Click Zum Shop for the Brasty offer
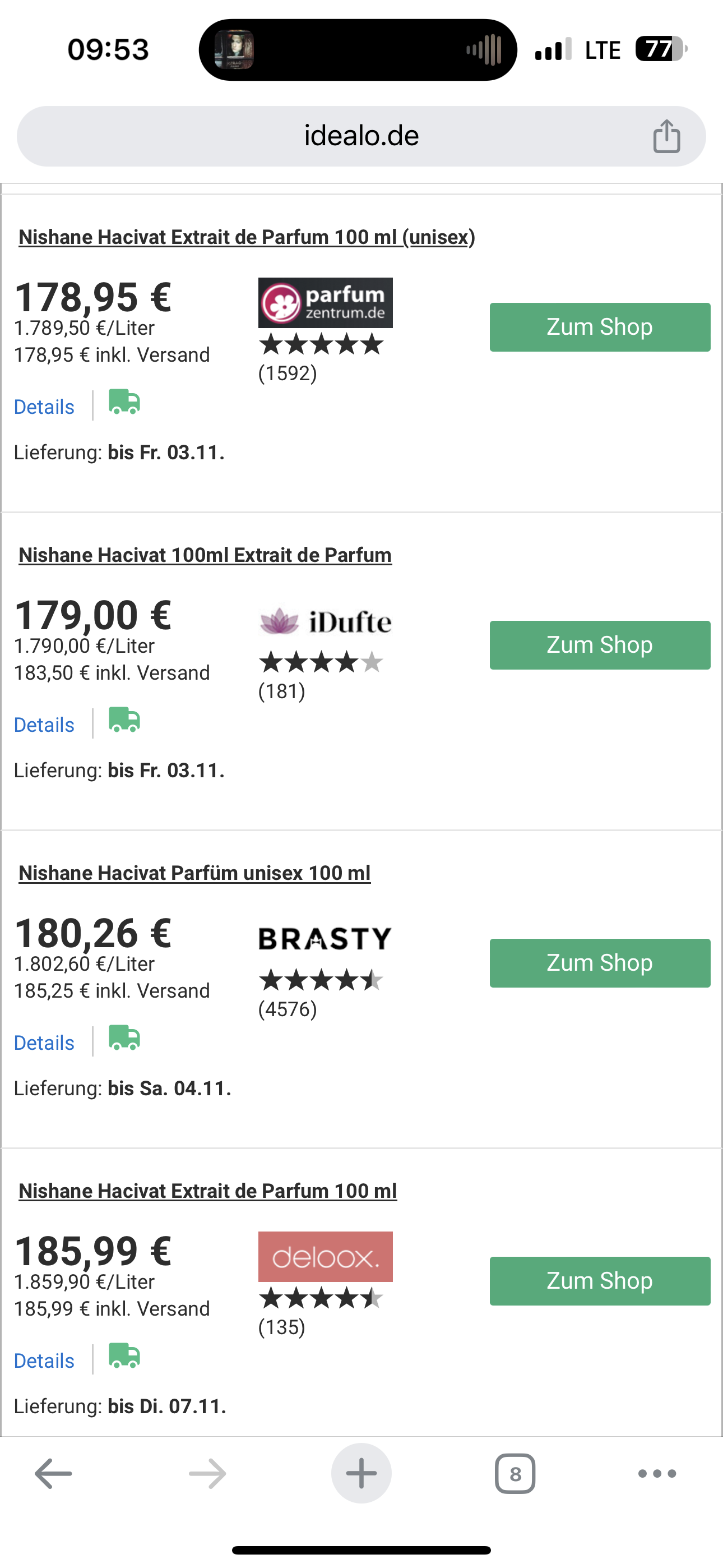This screenshot has width=723, height=1568. pos(600,963)
